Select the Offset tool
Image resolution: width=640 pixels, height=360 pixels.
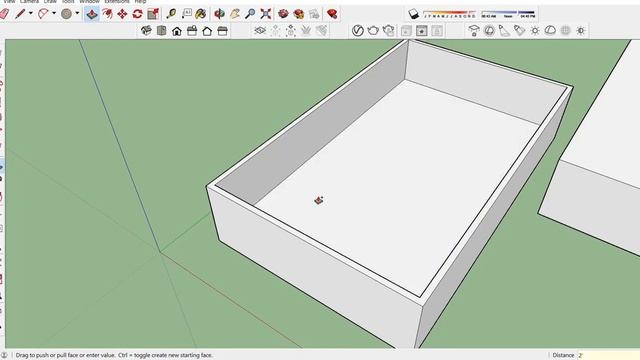pos(107,14)
